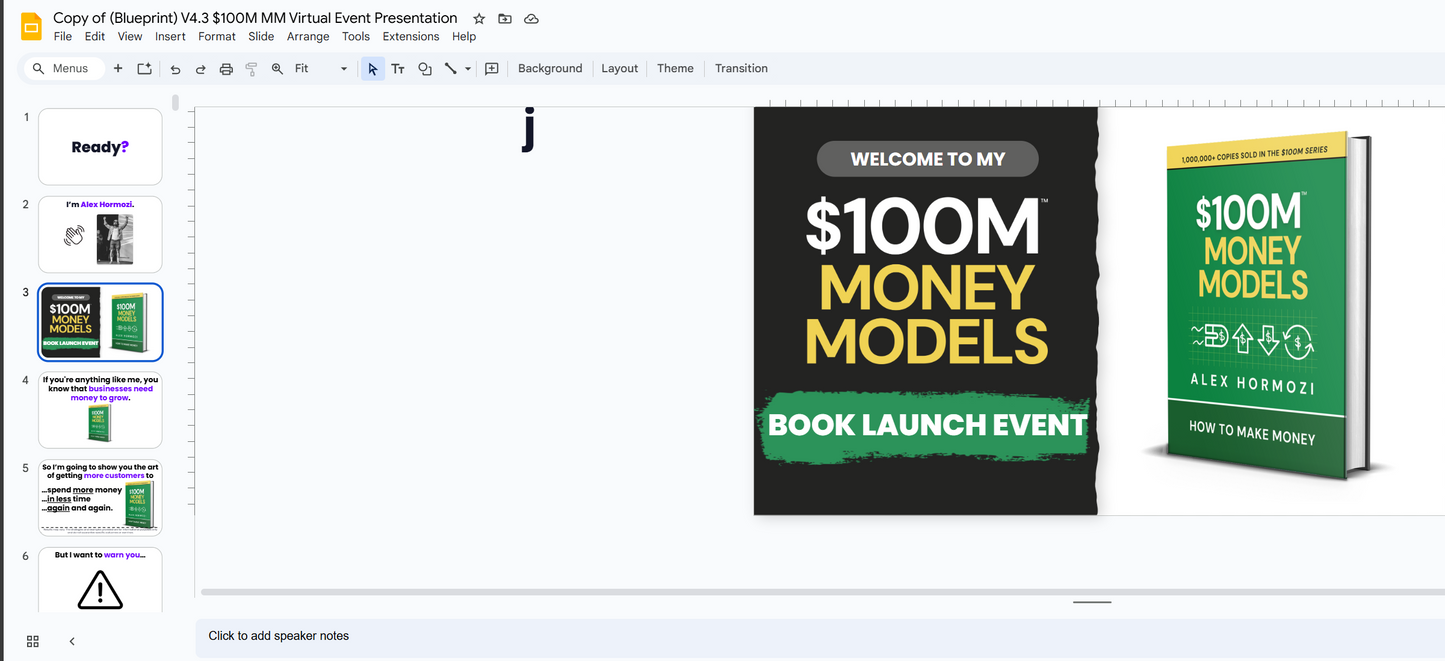Open the Shape tool
This screenshot has height=661, width=1445.
pos(424,68)
